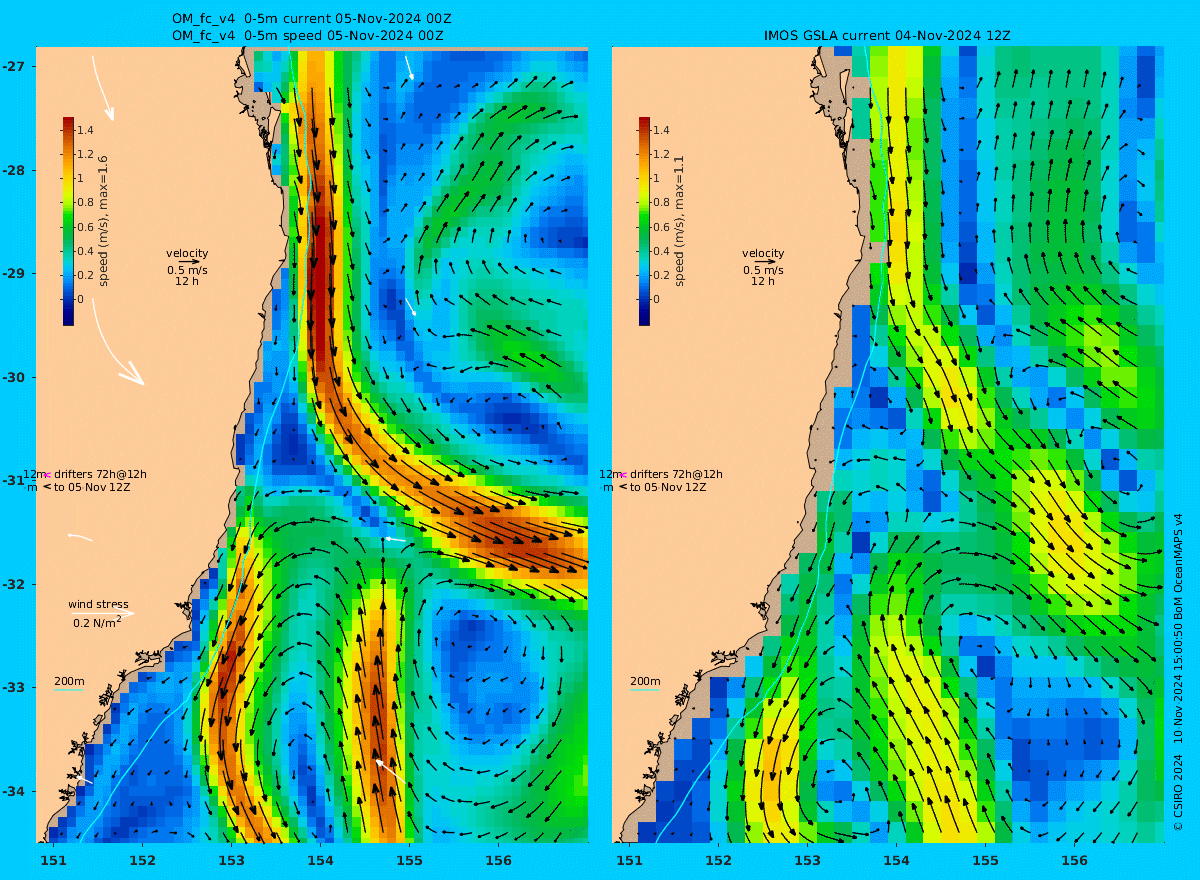Click the copyright text 'CSIRO 2024 ... BoM OceanMAPS v4'
Image resolution: width=1200 pixels, height=880 pixels.
coord(1178,673)
